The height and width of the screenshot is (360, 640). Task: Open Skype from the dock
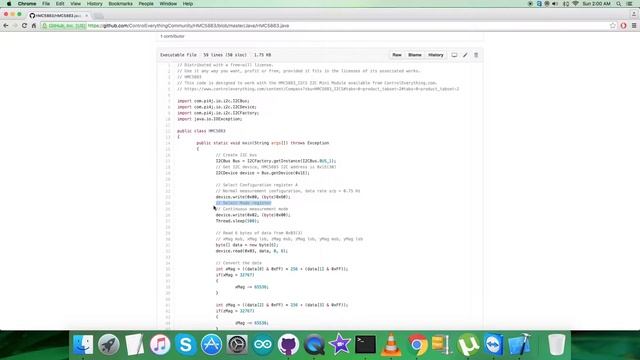click(185, 345)
